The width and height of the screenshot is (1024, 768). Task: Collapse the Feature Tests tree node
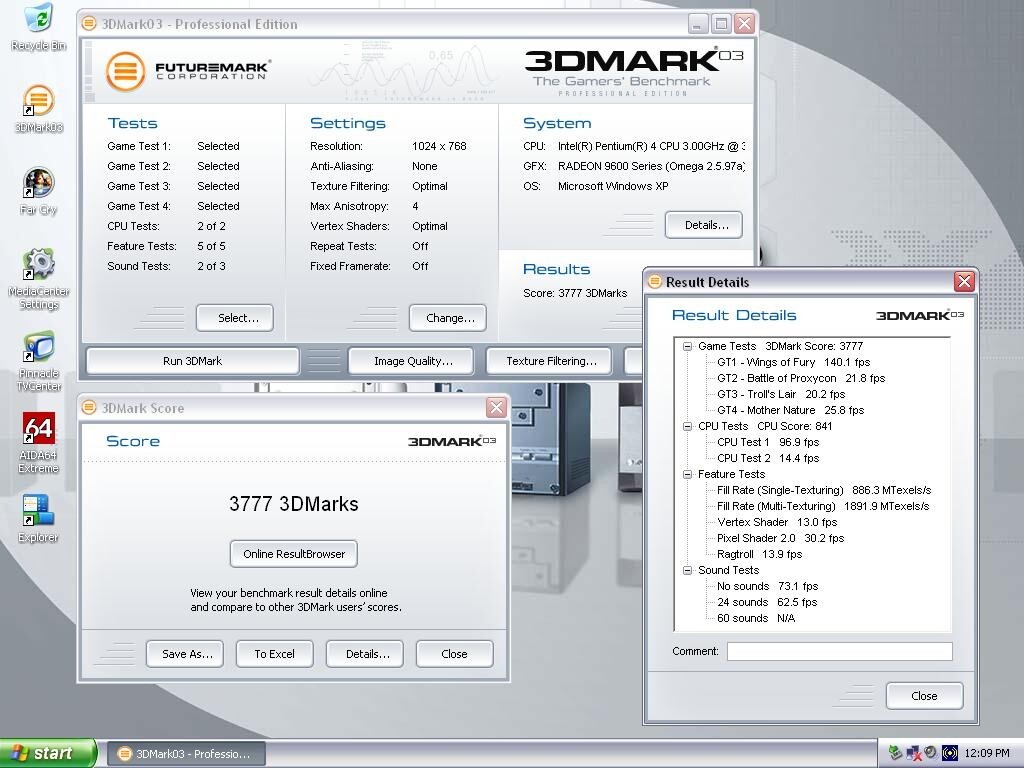point(687,474)
